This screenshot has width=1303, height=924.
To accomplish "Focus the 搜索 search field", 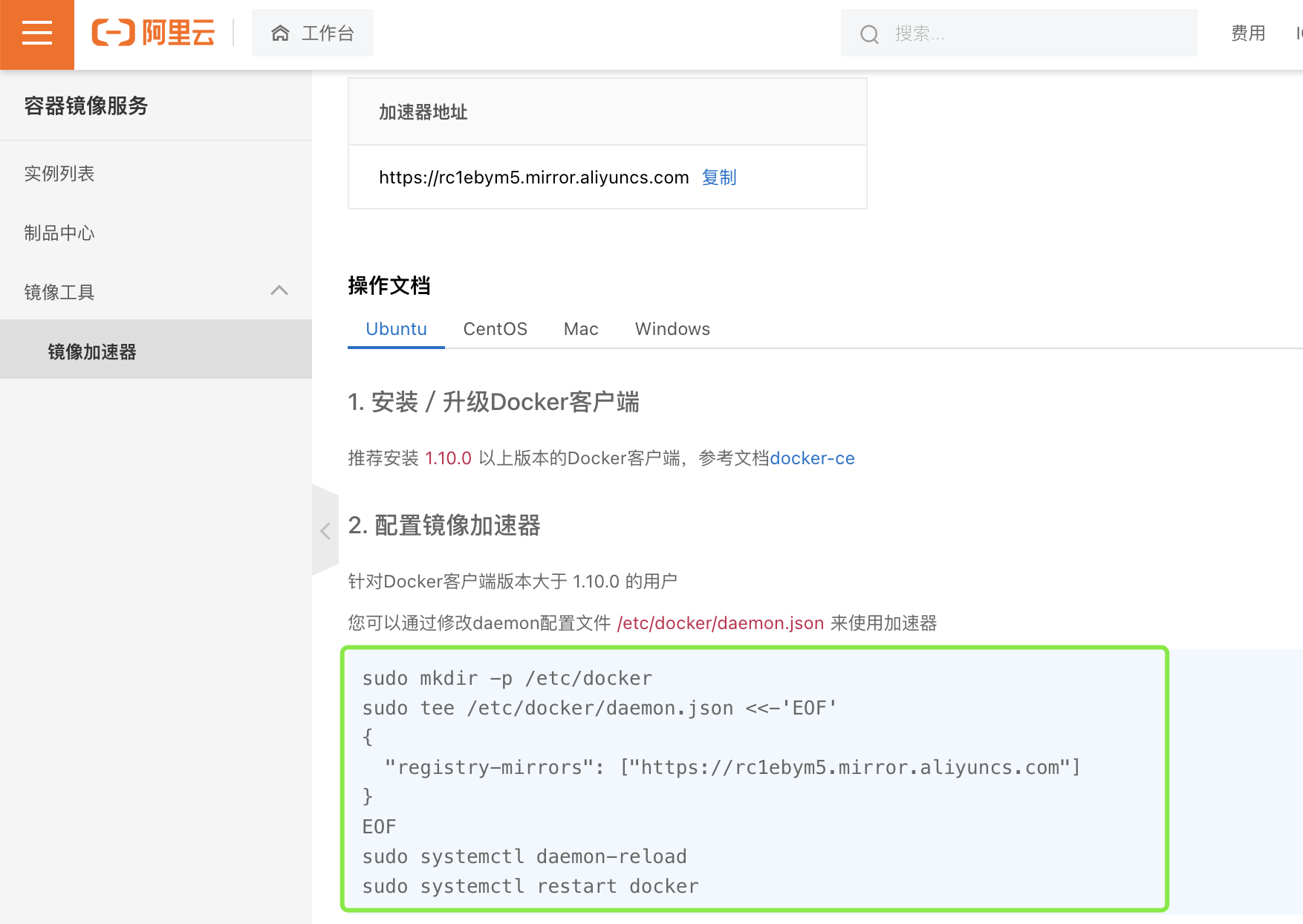I will tap(1018, 33).
